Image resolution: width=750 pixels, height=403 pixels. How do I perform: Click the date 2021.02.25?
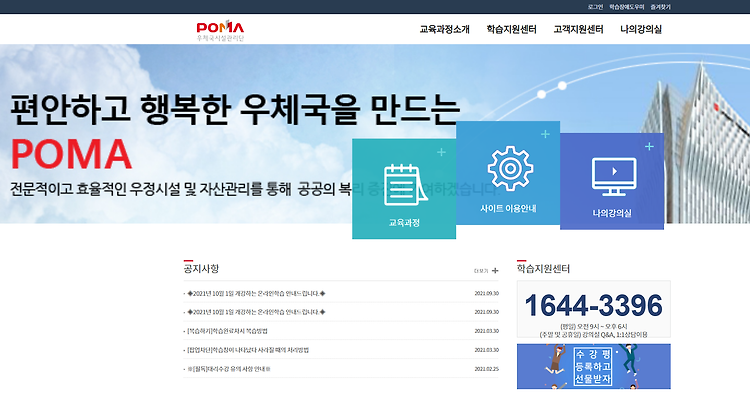(486, 369)
